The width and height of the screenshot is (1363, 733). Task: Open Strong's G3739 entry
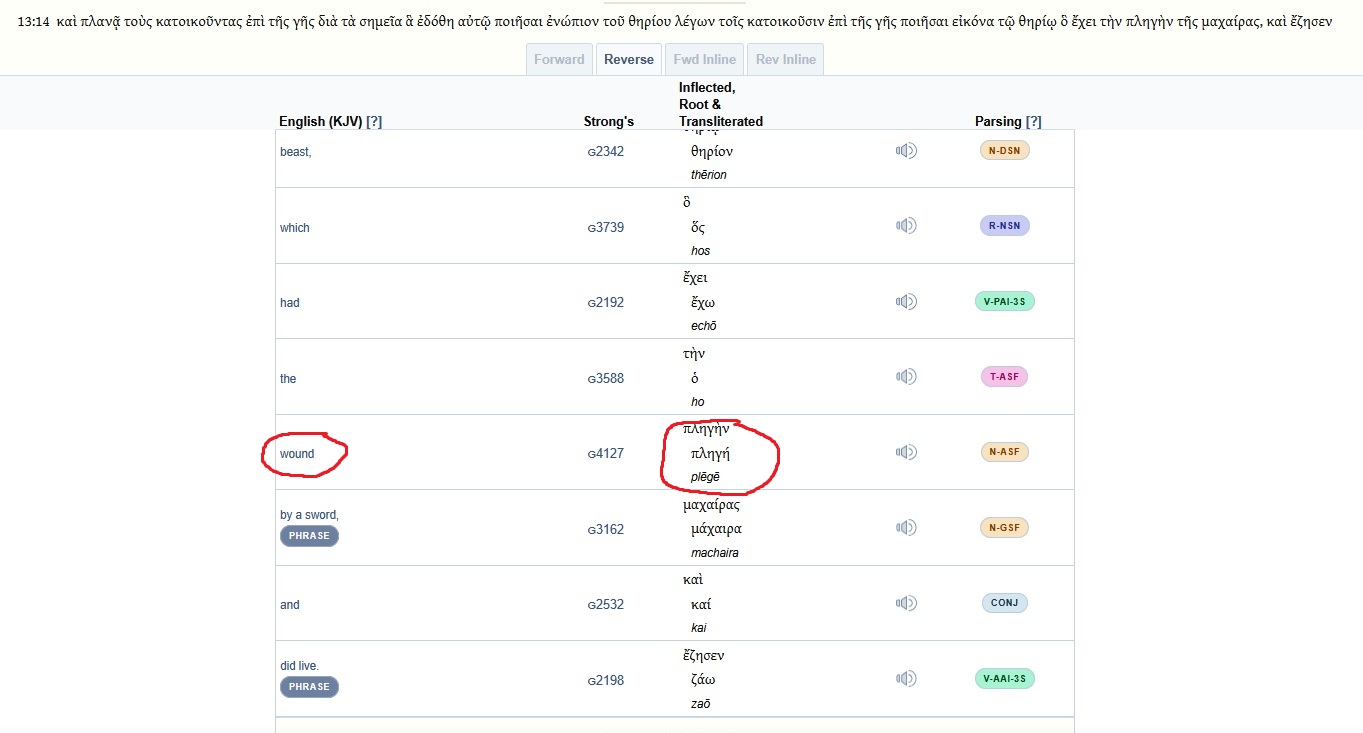point(606,228)
